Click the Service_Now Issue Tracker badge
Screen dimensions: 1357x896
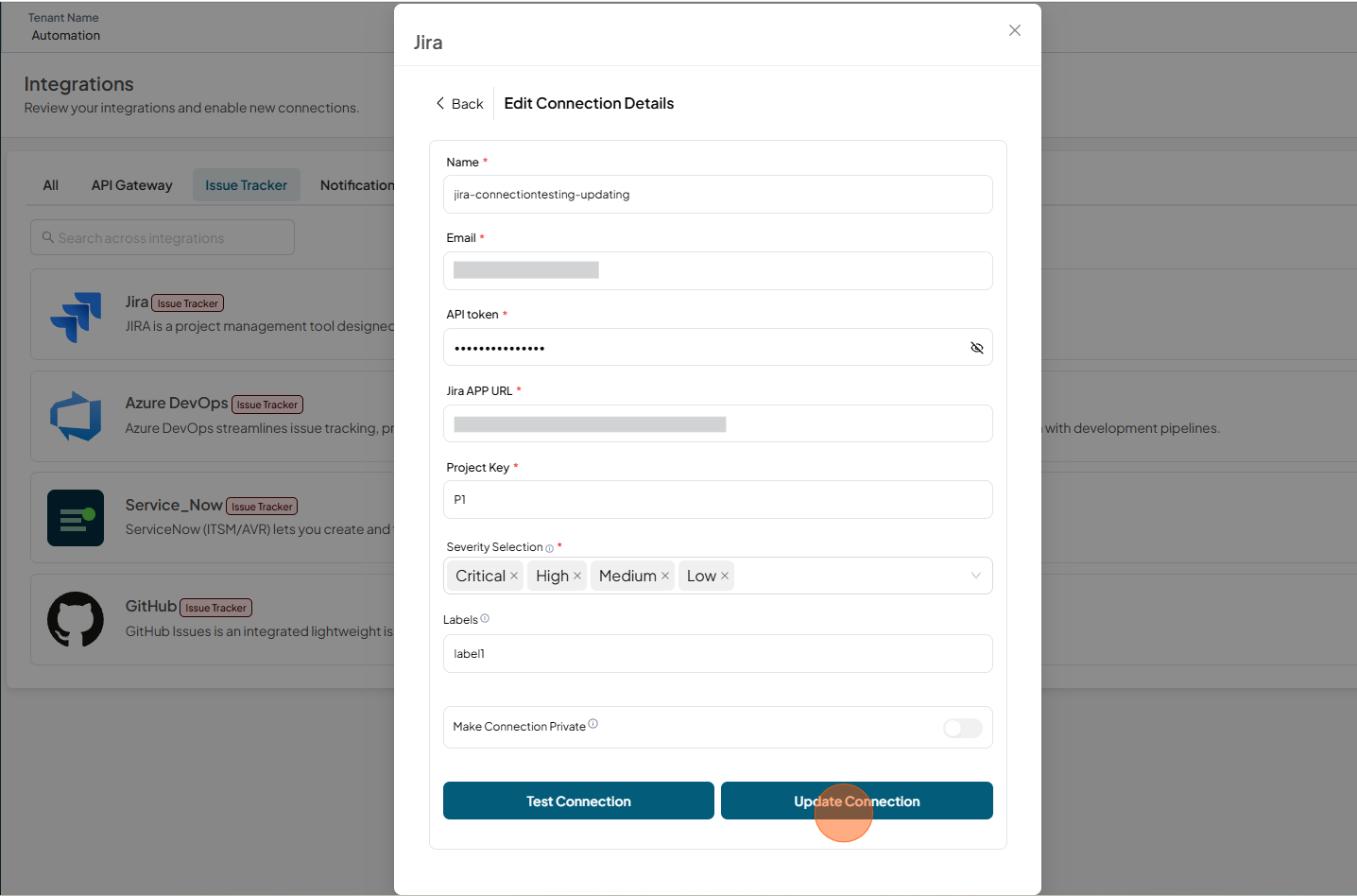262,507
